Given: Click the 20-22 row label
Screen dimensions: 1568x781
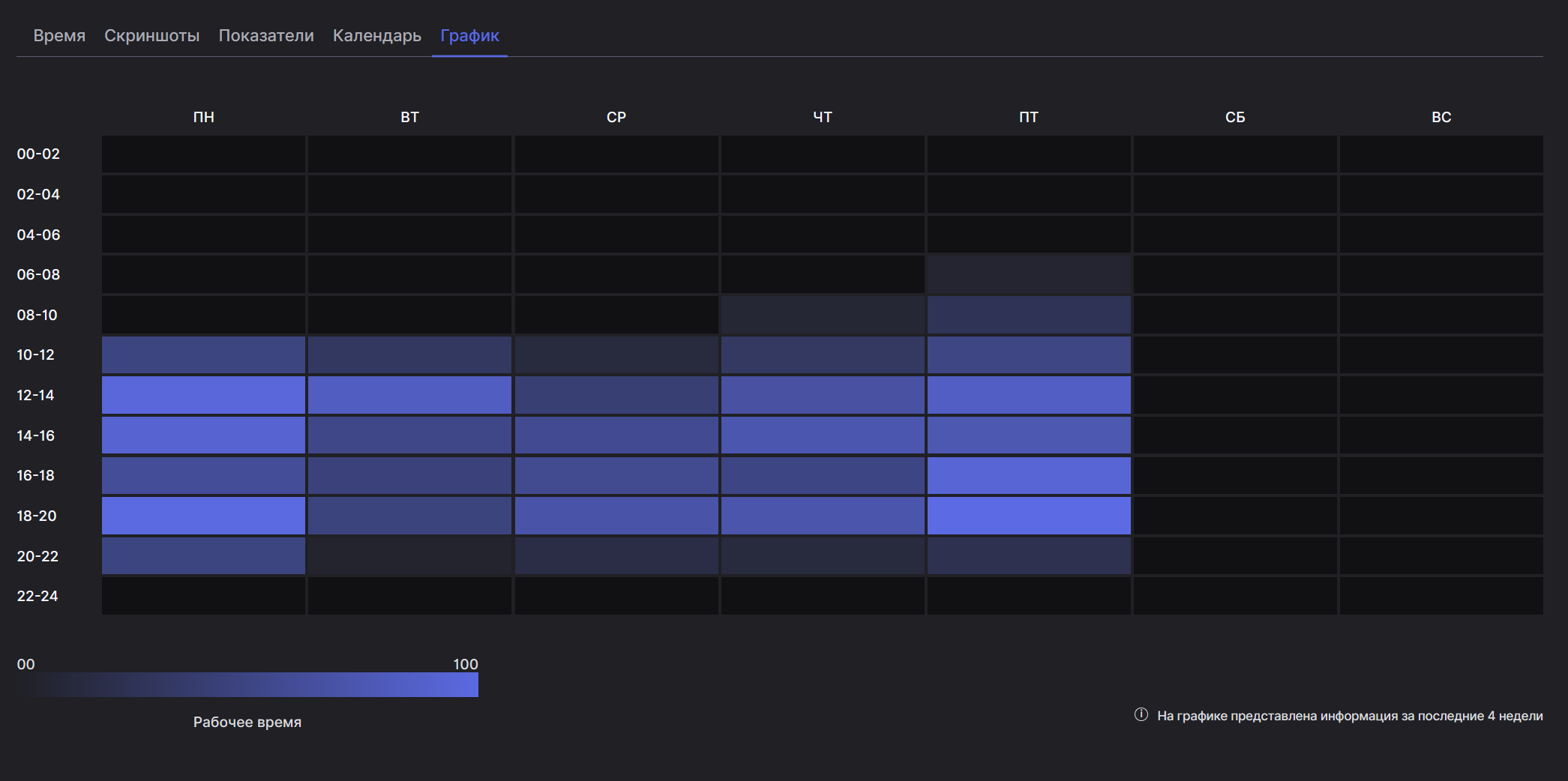Looking at the screenshot, I should point(37,556).
